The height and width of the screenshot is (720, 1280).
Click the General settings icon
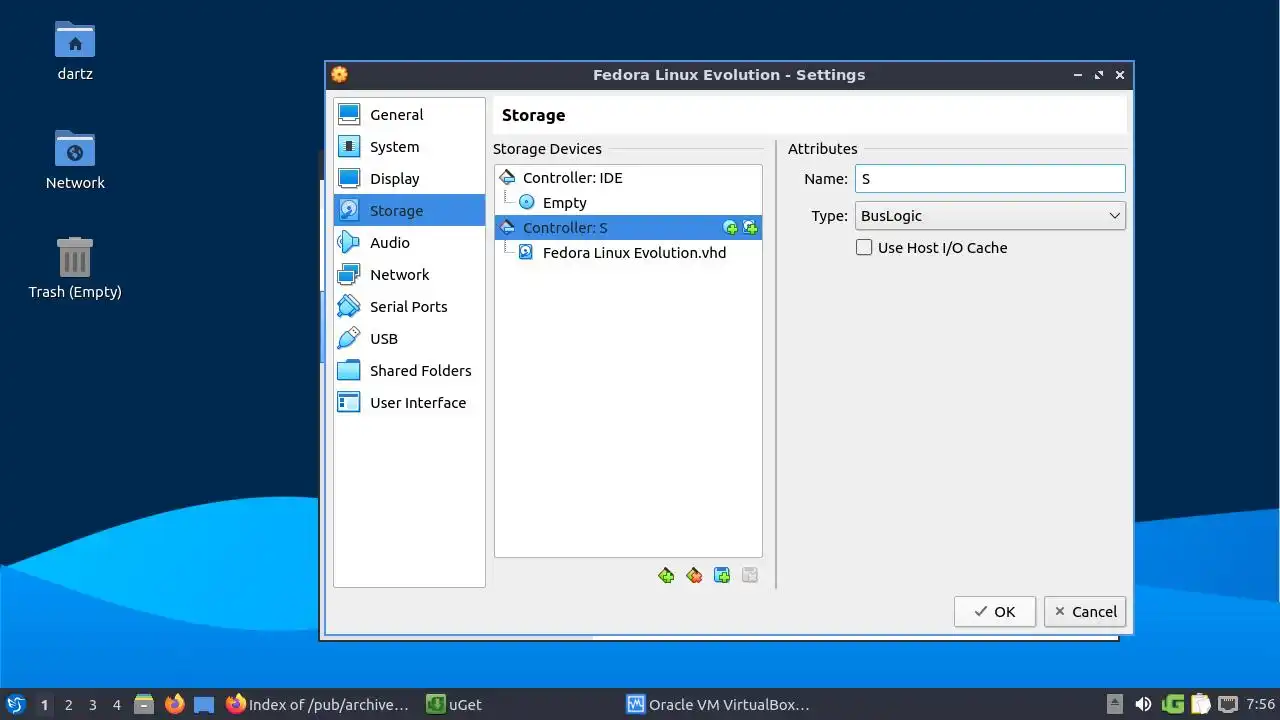coord(349,115)
